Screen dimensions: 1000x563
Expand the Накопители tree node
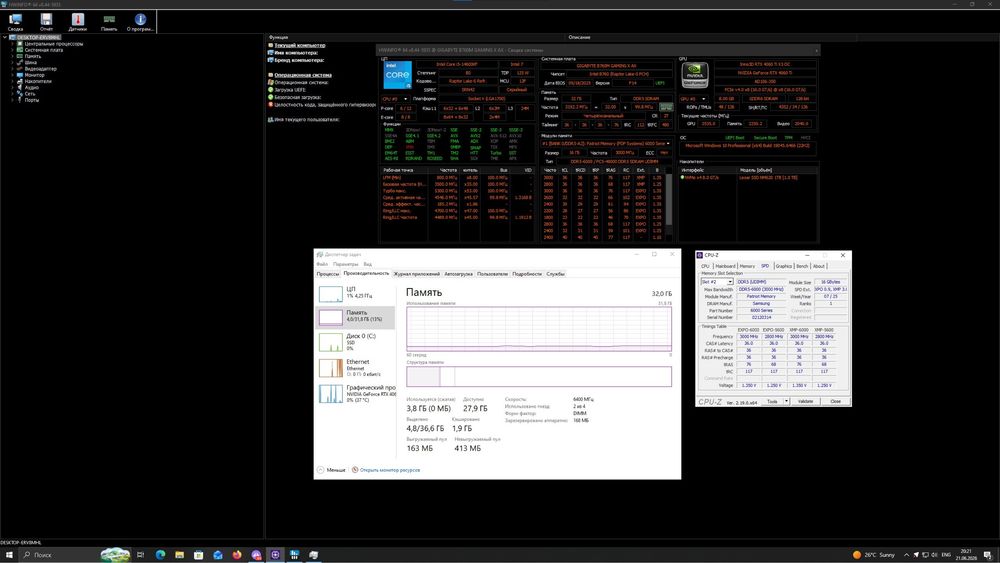point(12,81)
